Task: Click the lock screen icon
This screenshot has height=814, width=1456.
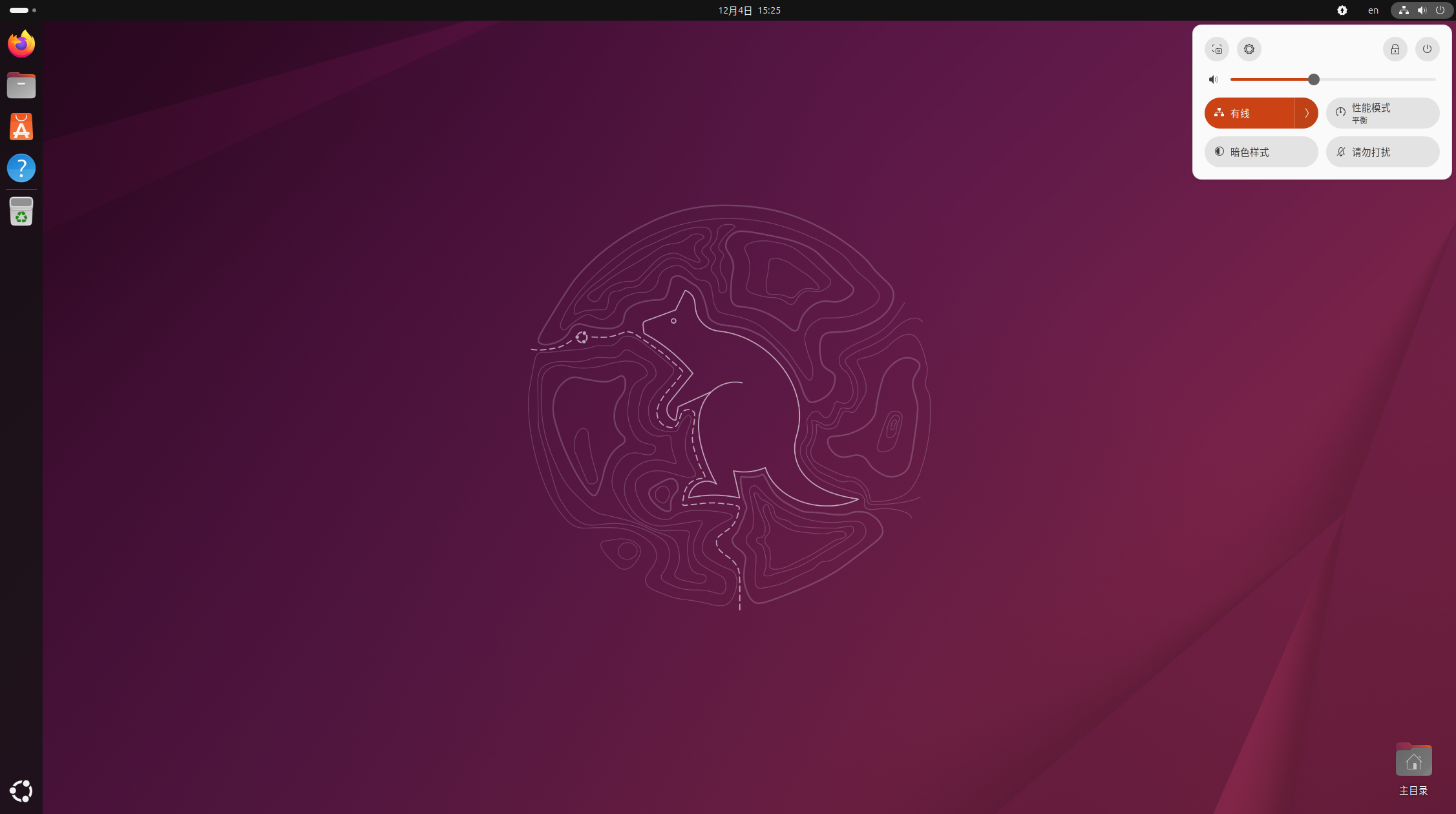Action: (x=1395, y=49)
